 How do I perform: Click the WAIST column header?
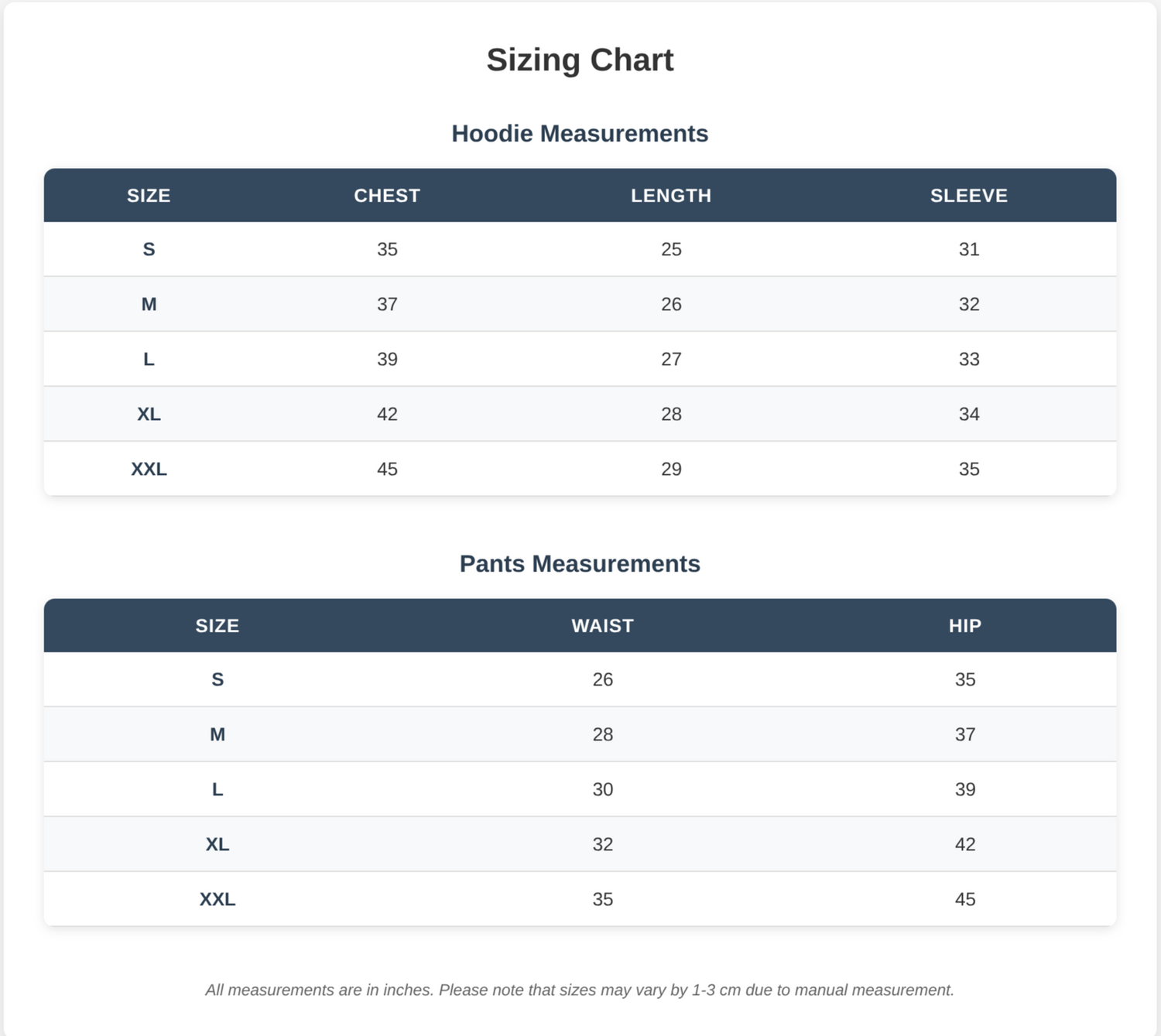point(603,626)
